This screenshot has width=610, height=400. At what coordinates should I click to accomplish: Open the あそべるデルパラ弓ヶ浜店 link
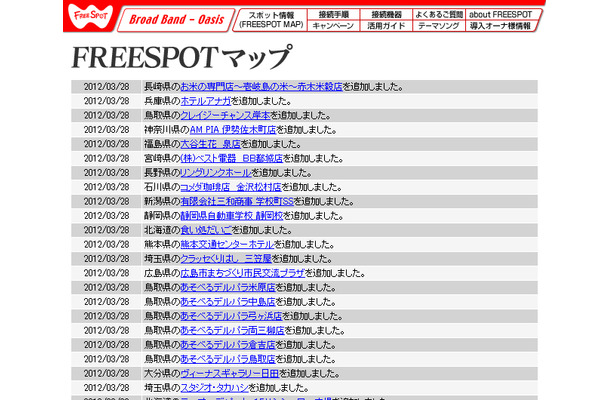coord(231,316)
